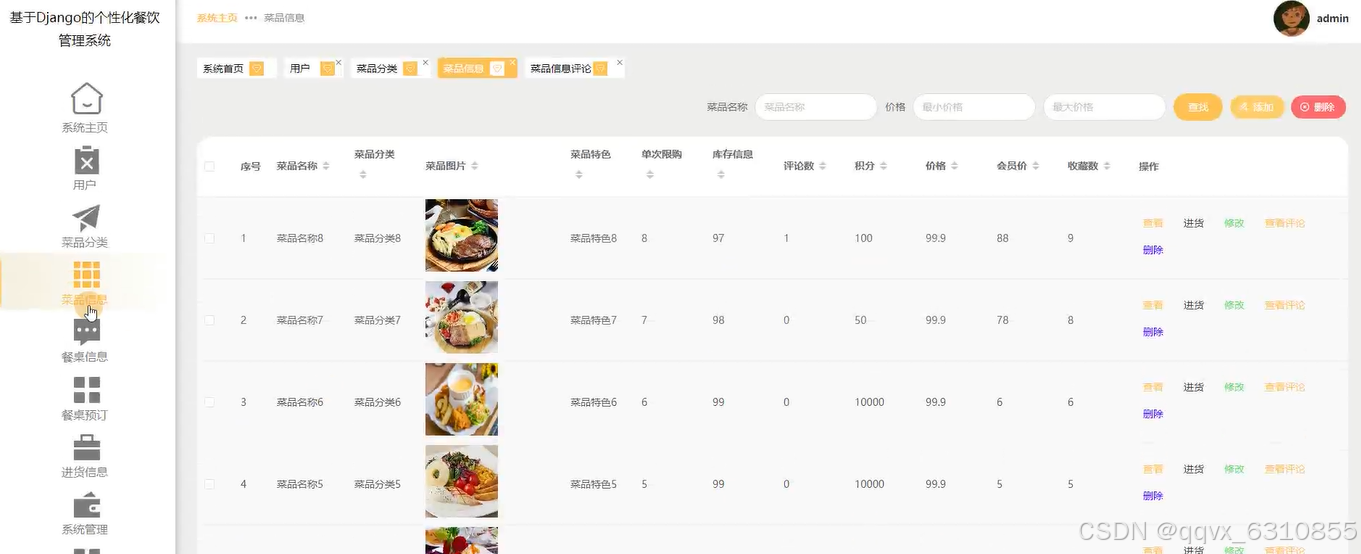Close the 菜品信息 tab

[x=513, y=63]
